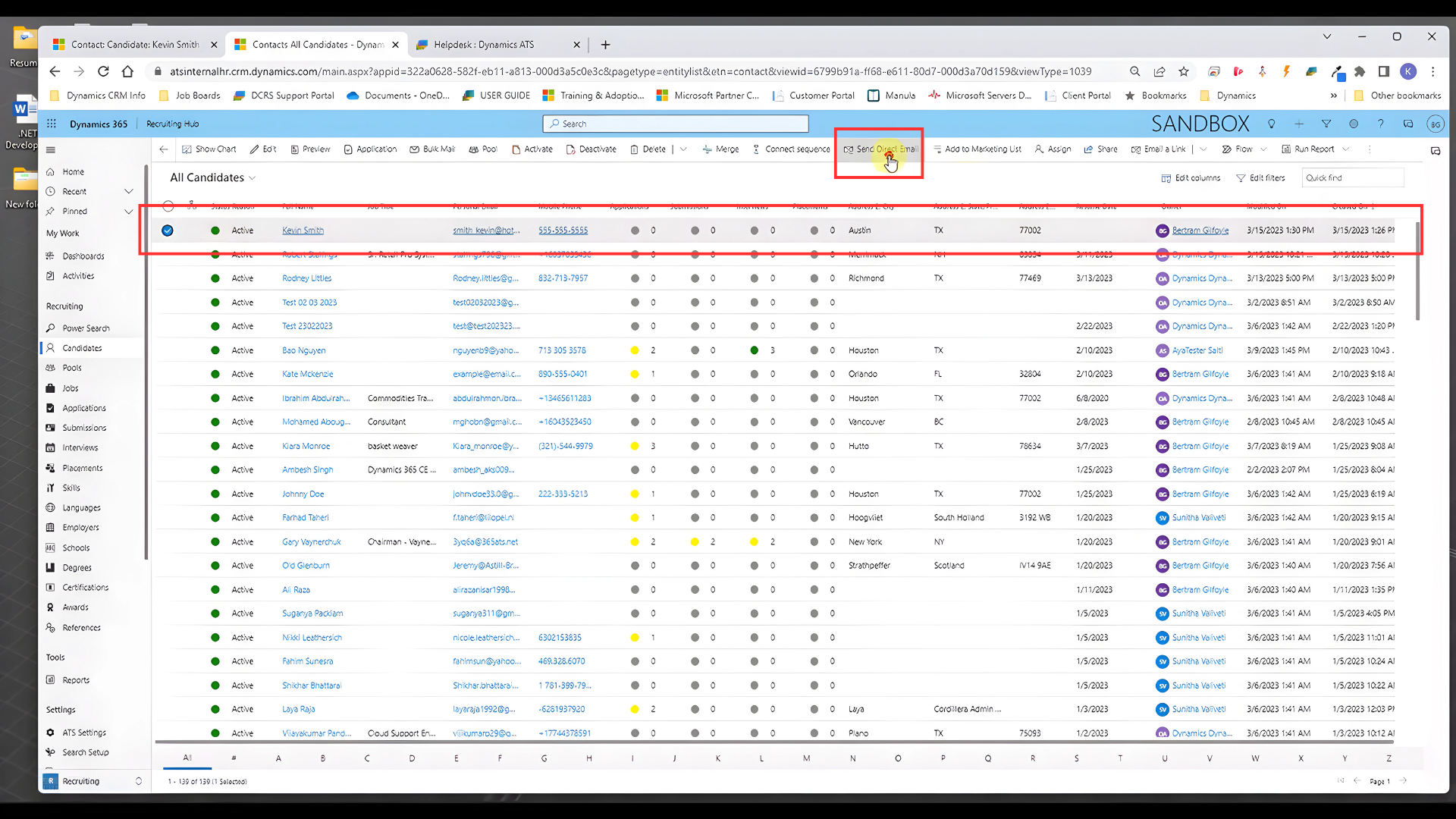
Task: Click the Pool command in toolbar
Action: point(483,149)
